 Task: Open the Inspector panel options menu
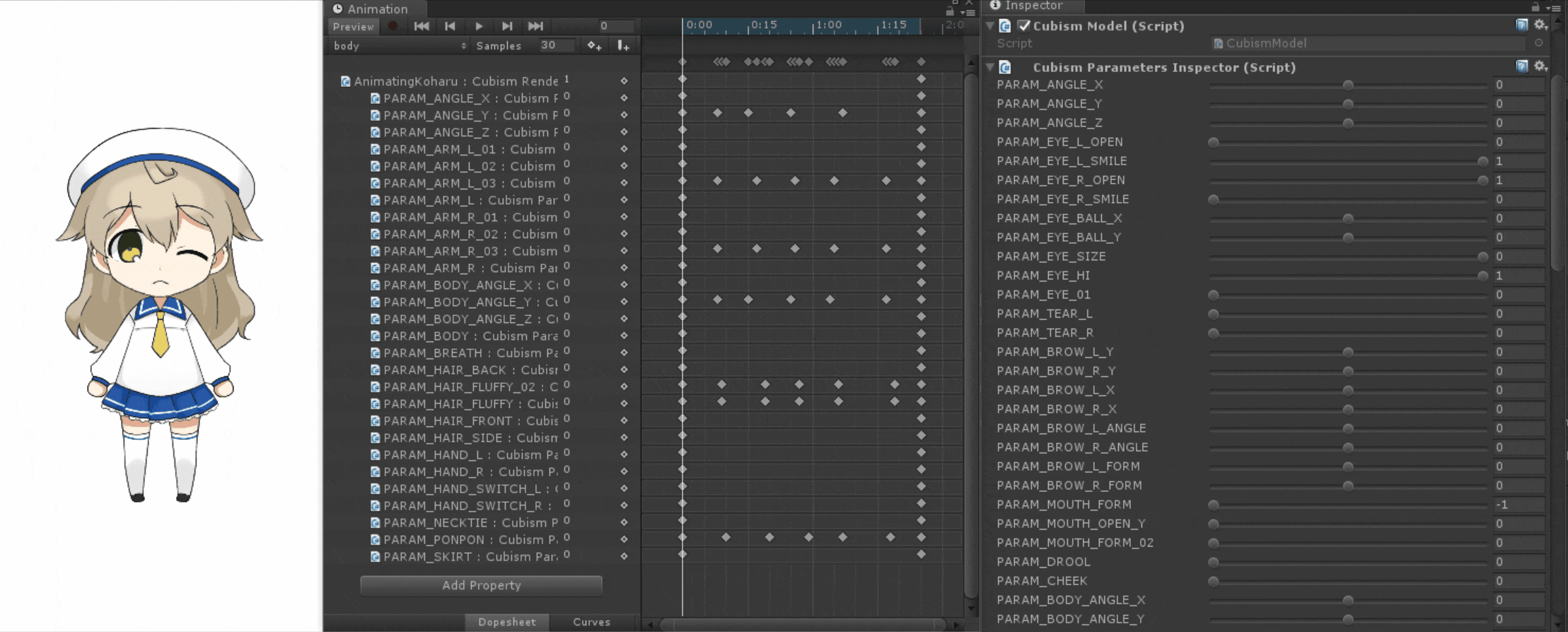pyautogui.click(x=1554, y=8)
